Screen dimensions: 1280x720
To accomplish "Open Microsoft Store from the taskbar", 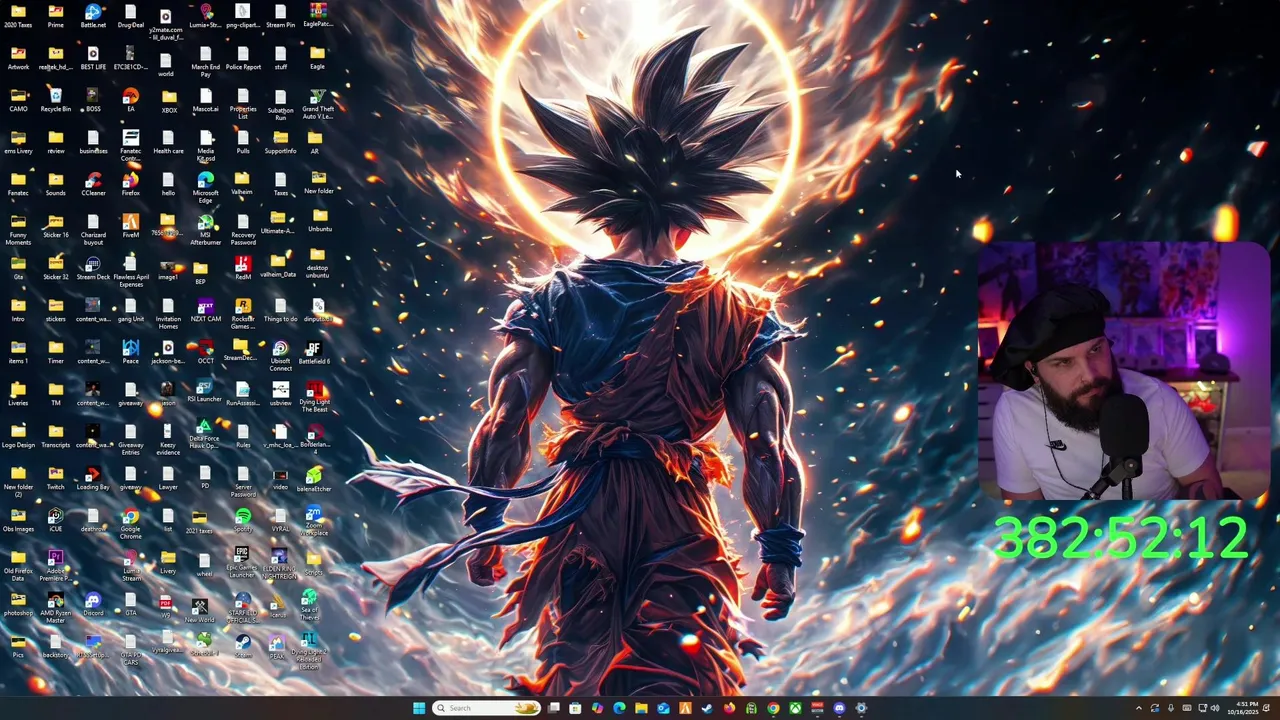I will click(575, 708).
